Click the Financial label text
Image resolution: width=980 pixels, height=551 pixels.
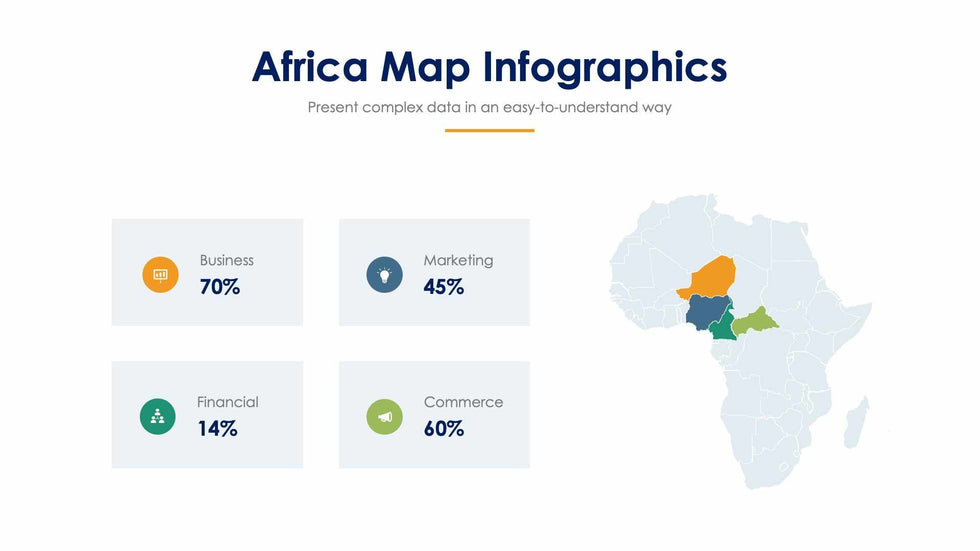(x=228, y=402)
